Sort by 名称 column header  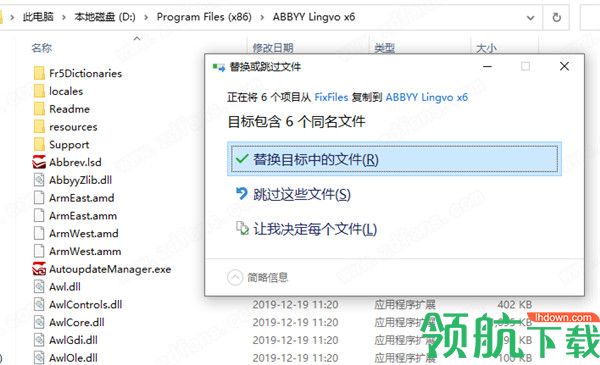[x=42, y=48]
